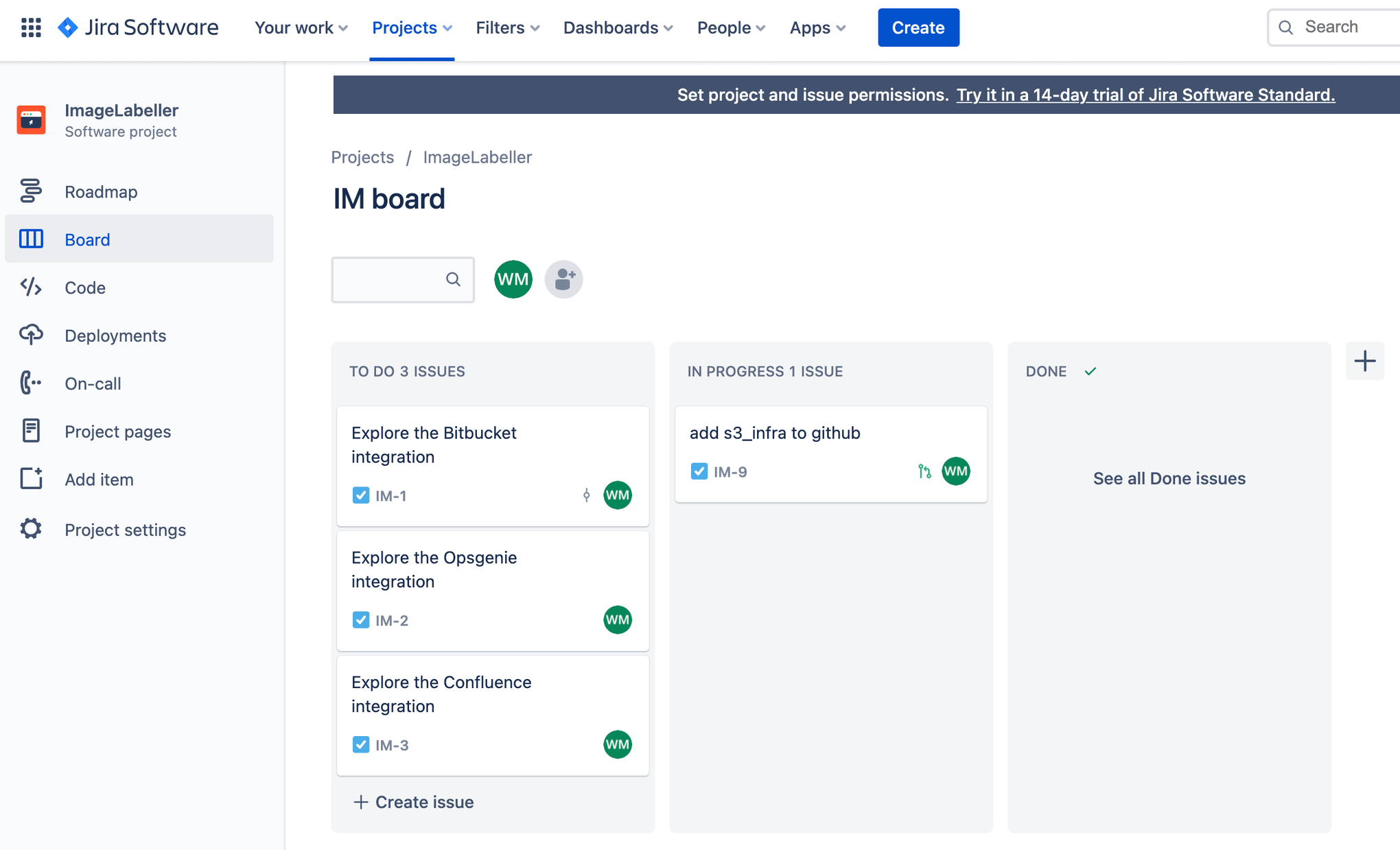Viewport: 1400px width, 850px height.
Task: Click the add column plus button
Action: tap(1364, 362)
